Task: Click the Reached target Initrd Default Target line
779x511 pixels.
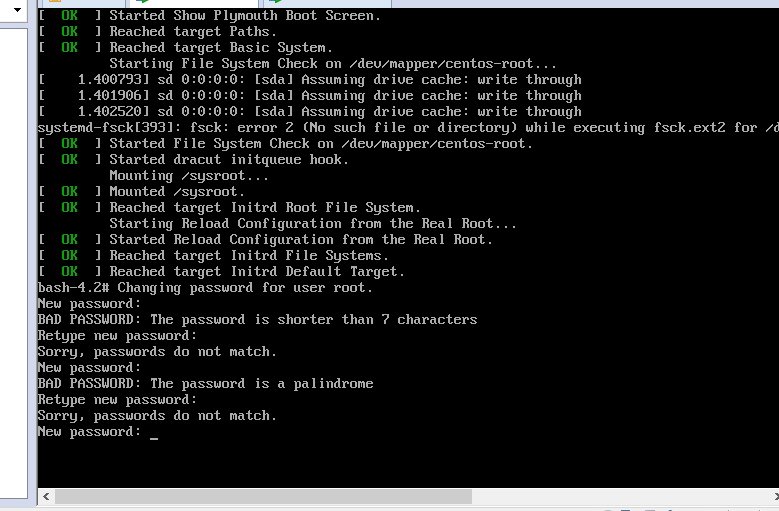Action: (257, 272)
